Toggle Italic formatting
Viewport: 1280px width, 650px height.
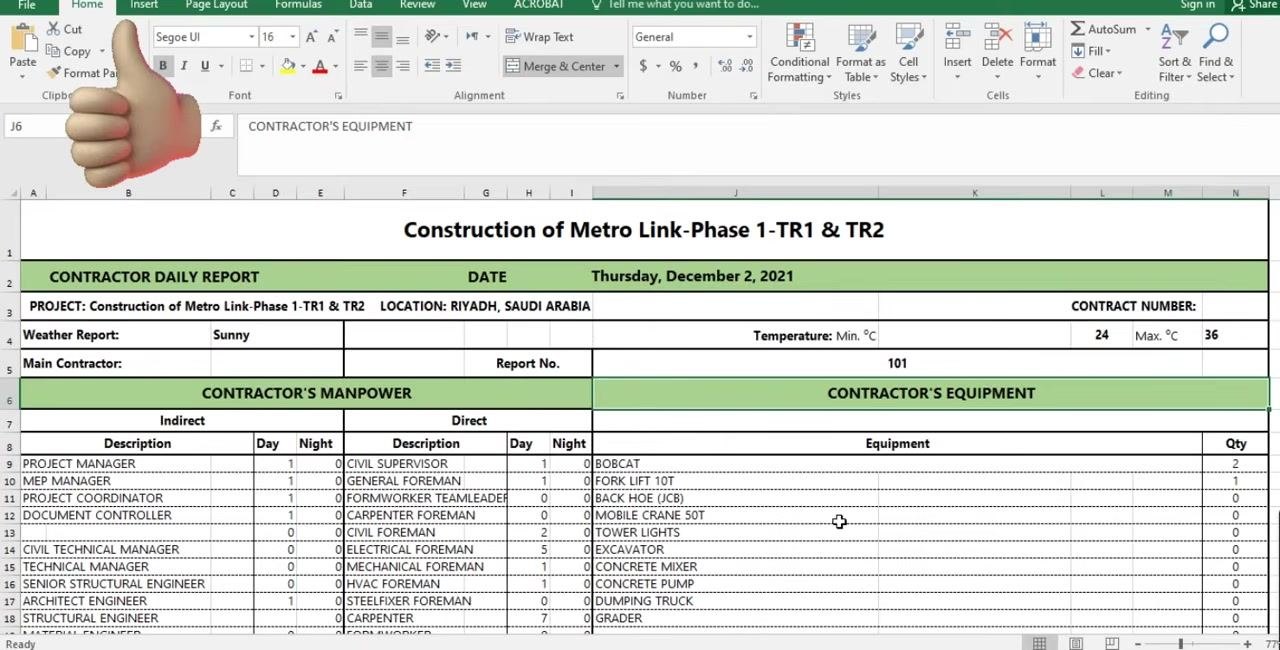183,66
